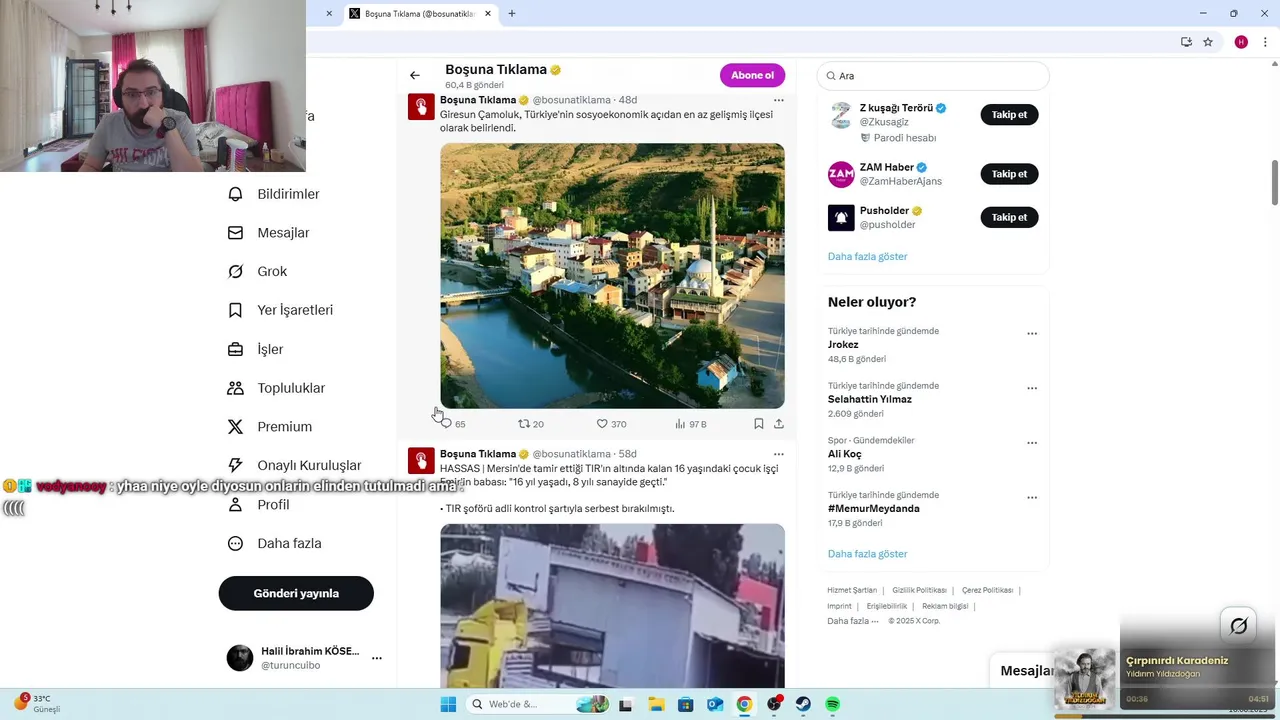Open Gizlilik Politikası footer link
The height and width of the screenshot is (720, 1280).
(919, 590)
